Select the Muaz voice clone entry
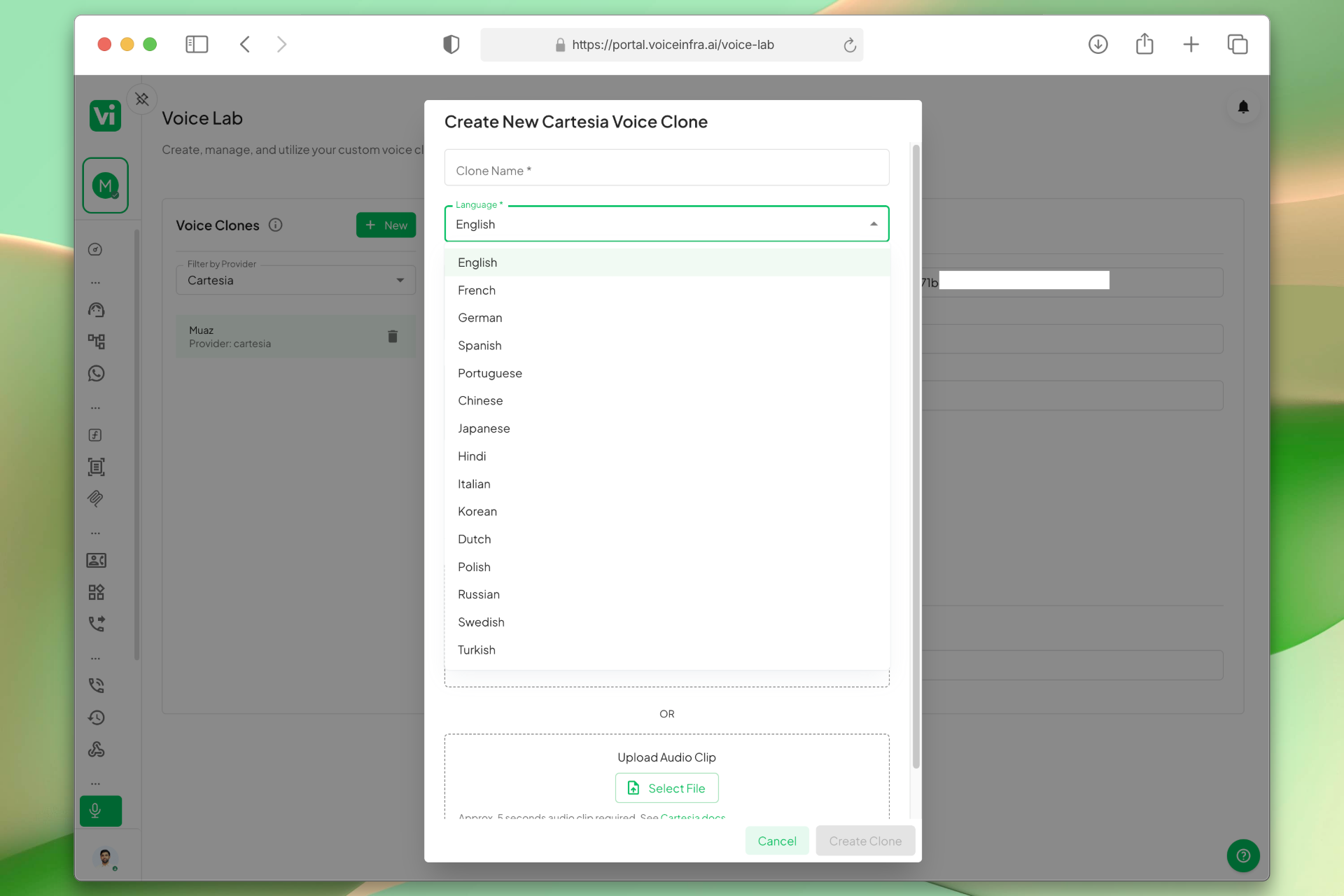This screenshot has width=1344, height=896. point(296,337)
